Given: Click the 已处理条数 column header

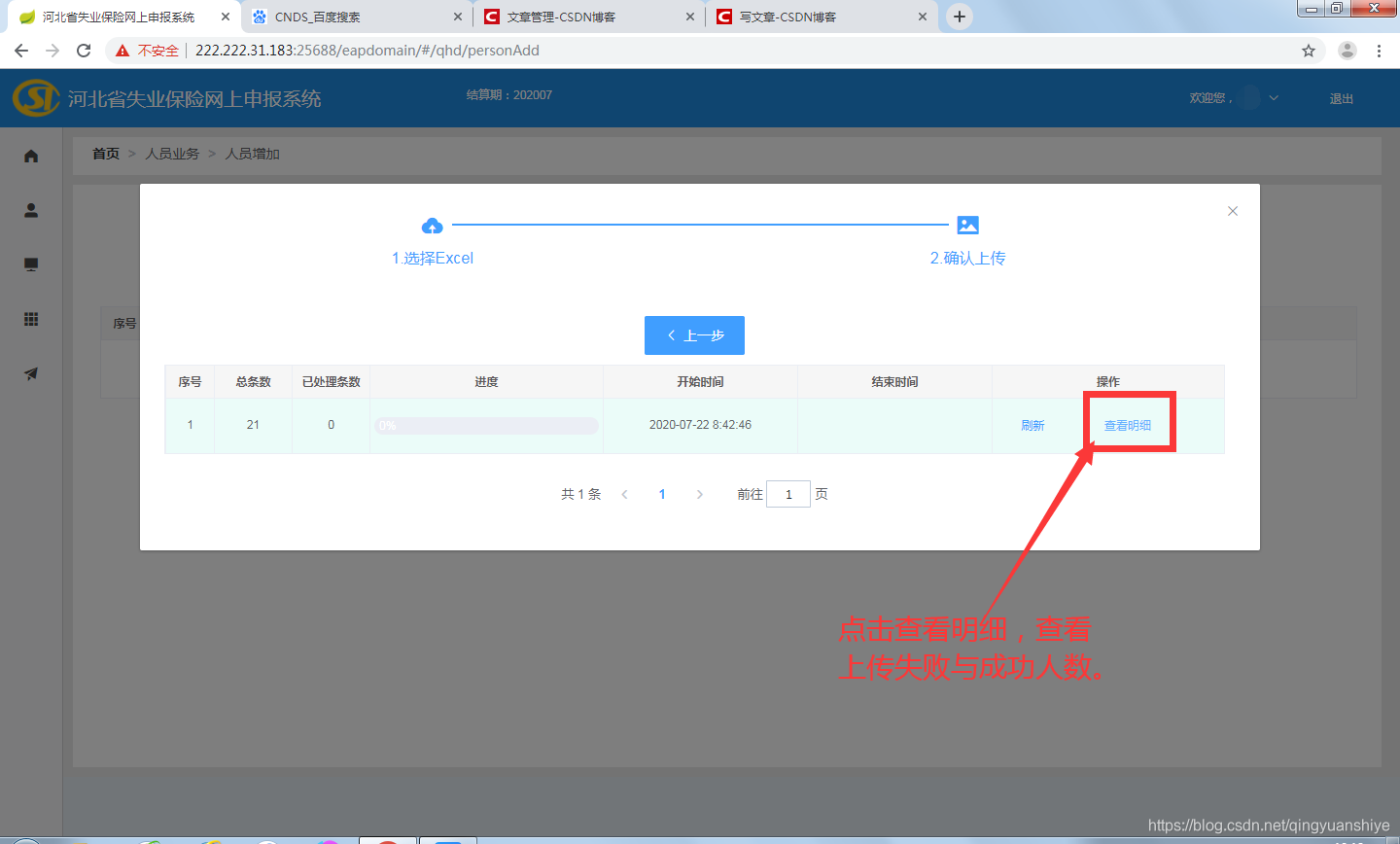Looking at the screenshot, I should click(331, 382).
